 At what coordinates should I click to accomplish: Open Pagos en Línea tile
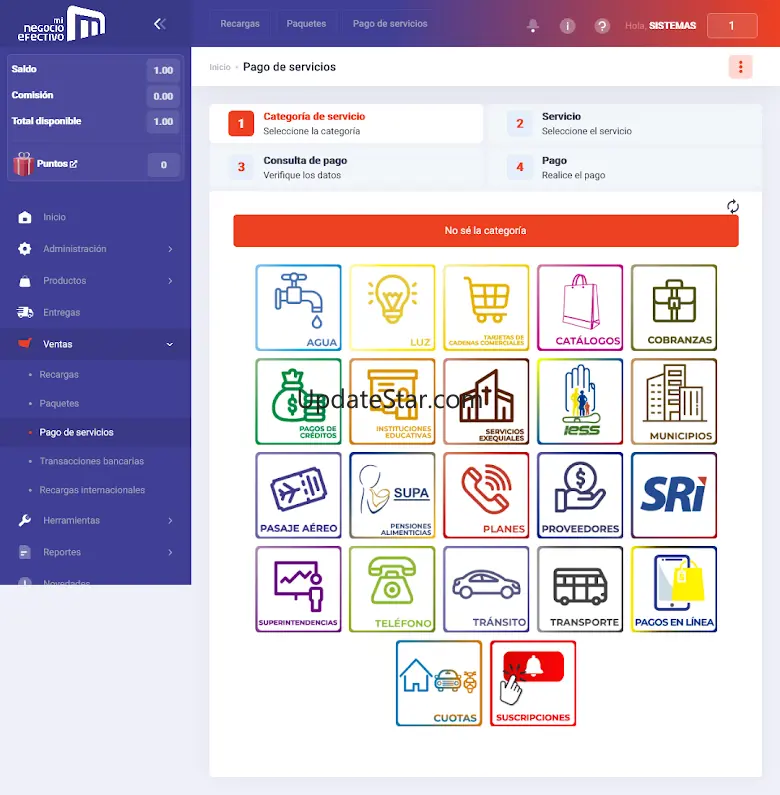click(674, 589)
